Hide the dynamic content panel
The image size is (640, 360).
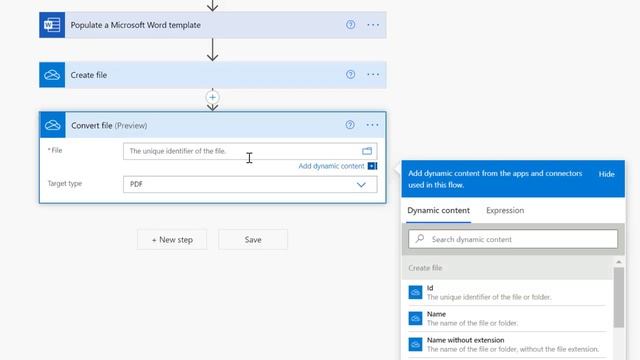pos(607,174)
